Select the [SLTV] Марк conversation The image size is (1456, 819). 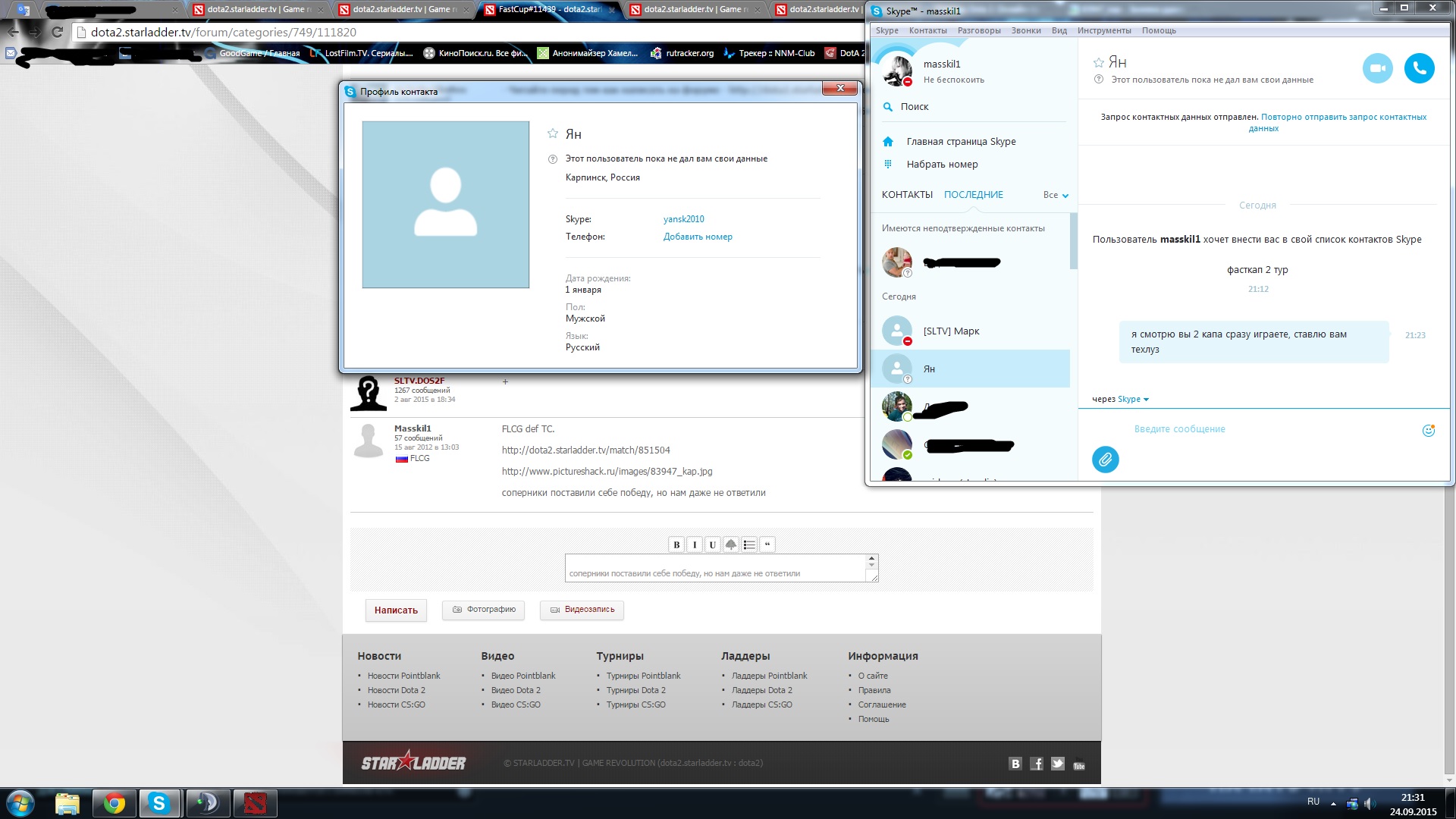pos(971,331)
